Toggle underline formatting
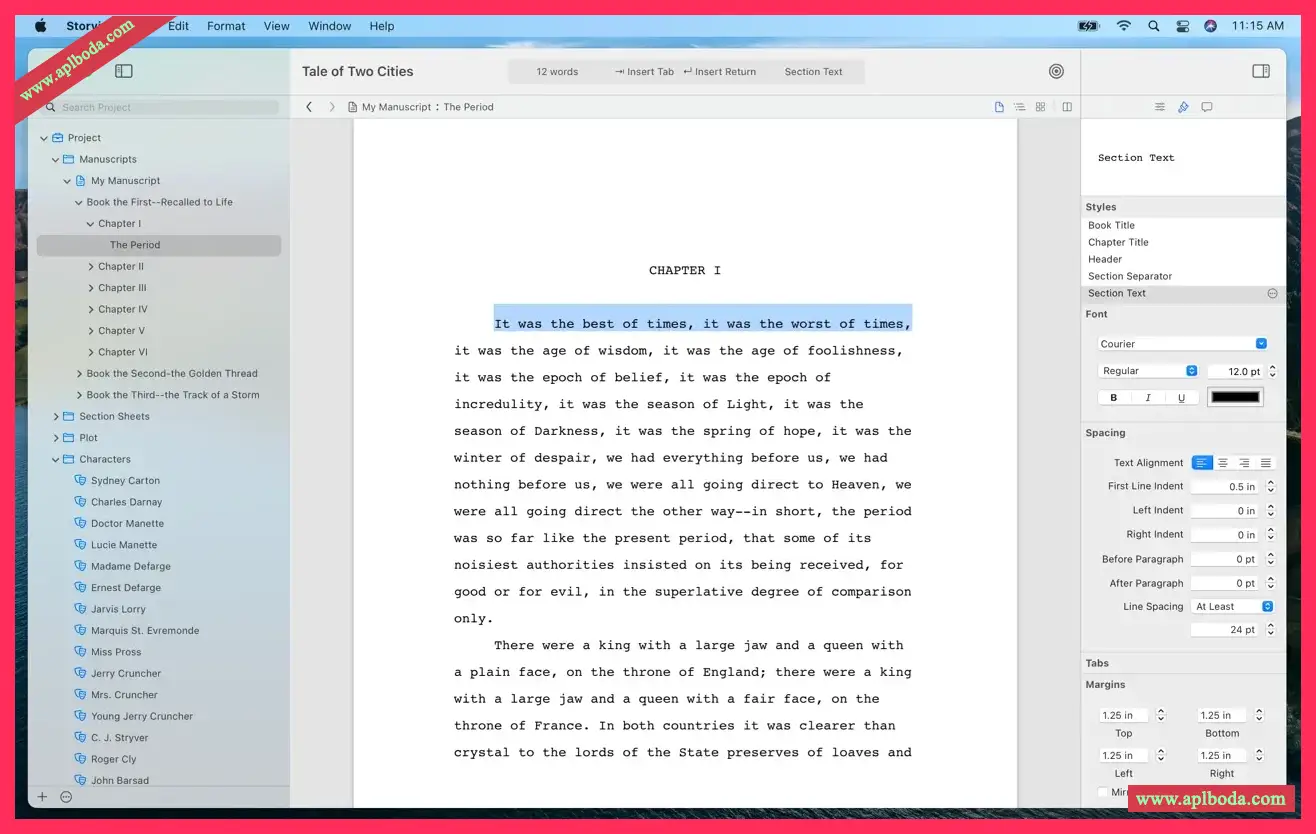The height and width of the screenshot is (834, 1316). pyautogui.click(x=1181, y=398)
